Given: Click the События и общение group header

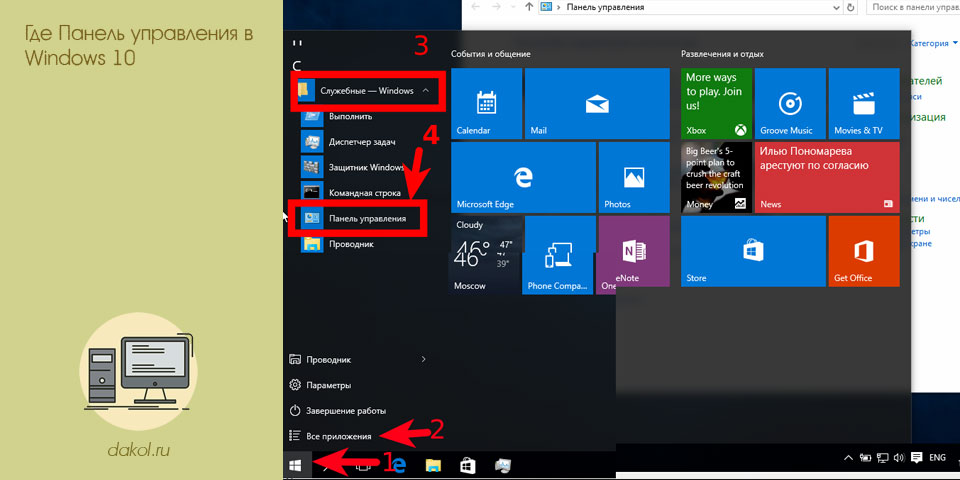Looking at the screenshot, I should point(490,54).
